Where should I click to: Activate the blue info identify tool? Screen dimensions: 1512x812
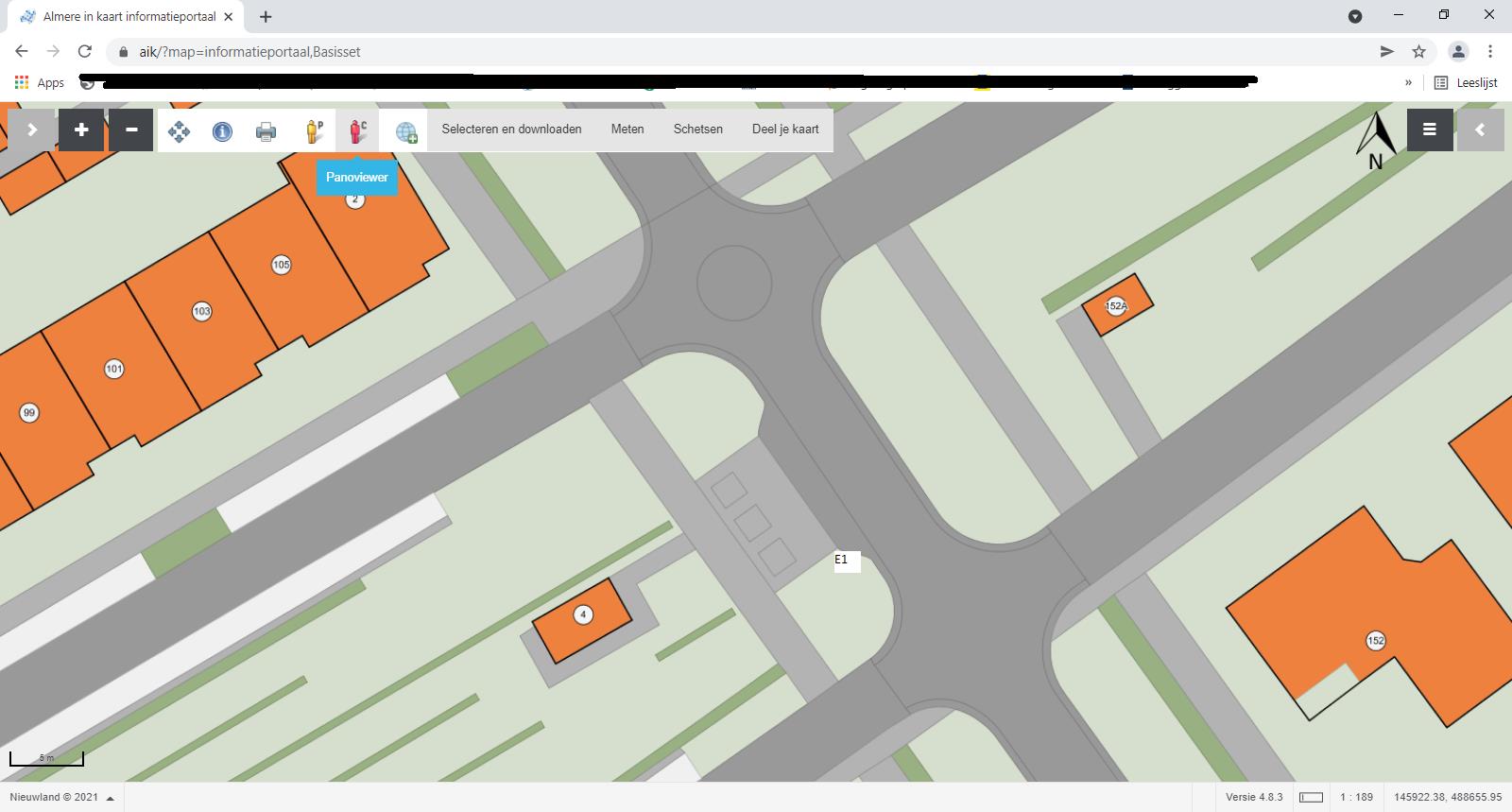[x=222, y=131]
